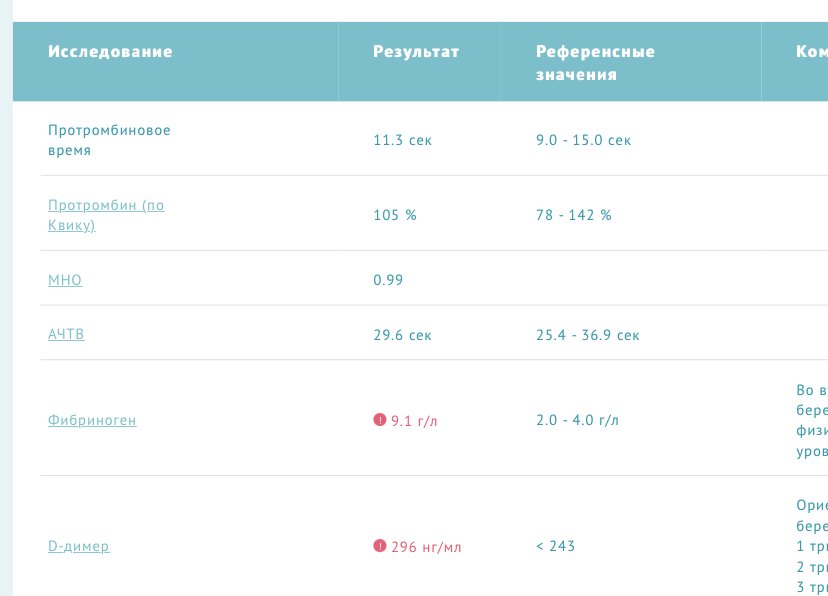Click the 0.99 МНО result value
This screenshot has width=828, height=596.
[x=388, y=280]
